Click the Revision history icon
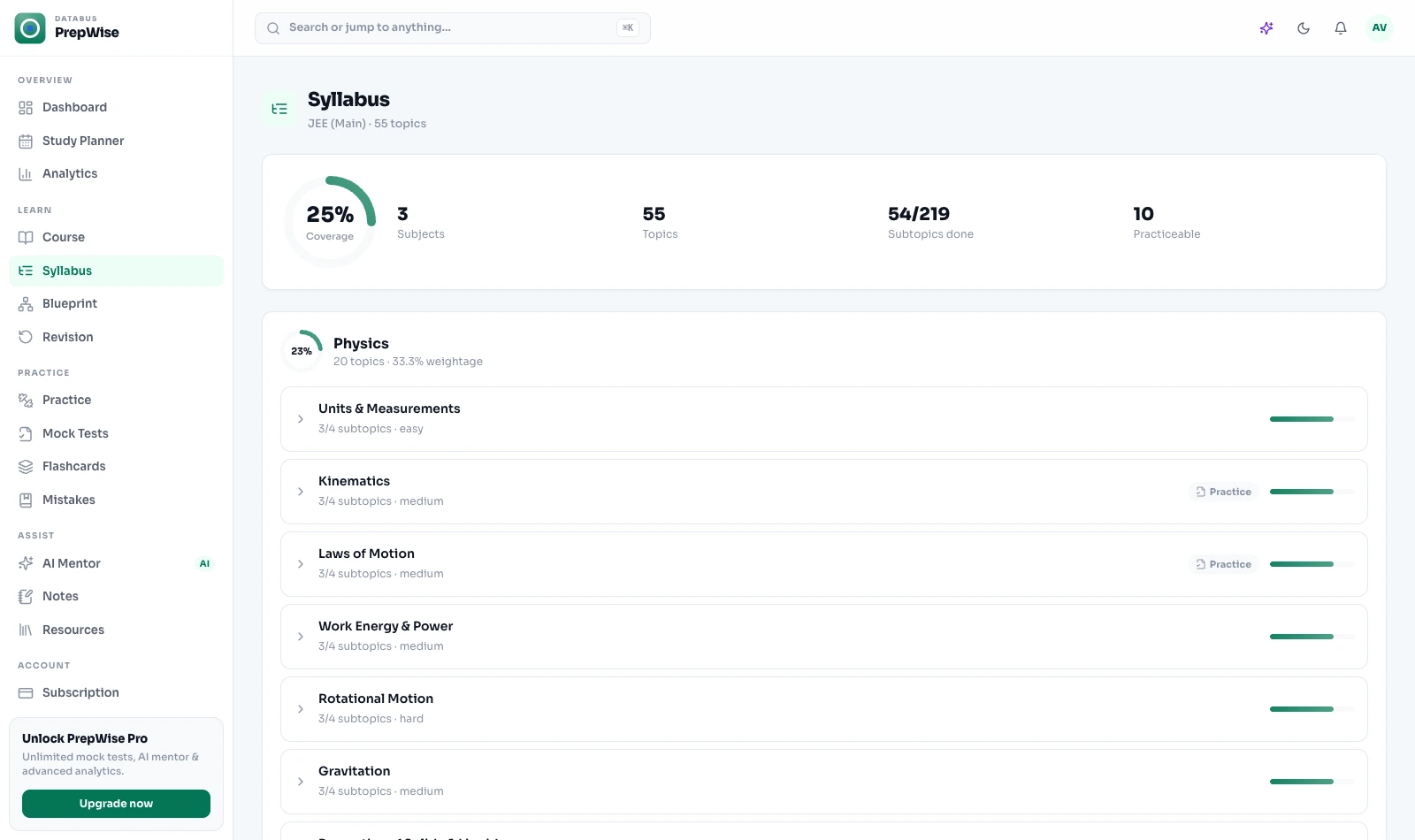The width and height of the screenshot is (1415, 840). [26, 337]
